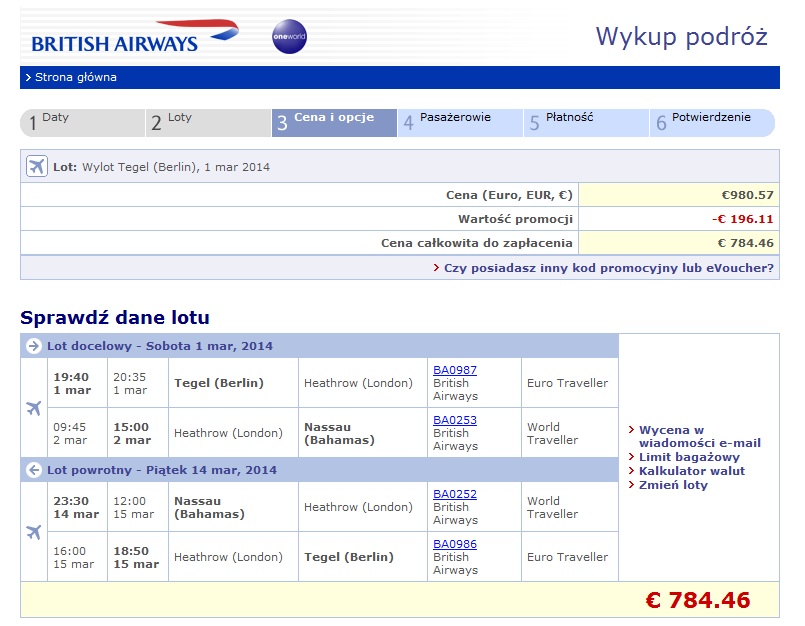Click Euro Traveller in the BA0987 row
The width and height of the screenshot is (805, 626).
point(567,383)
